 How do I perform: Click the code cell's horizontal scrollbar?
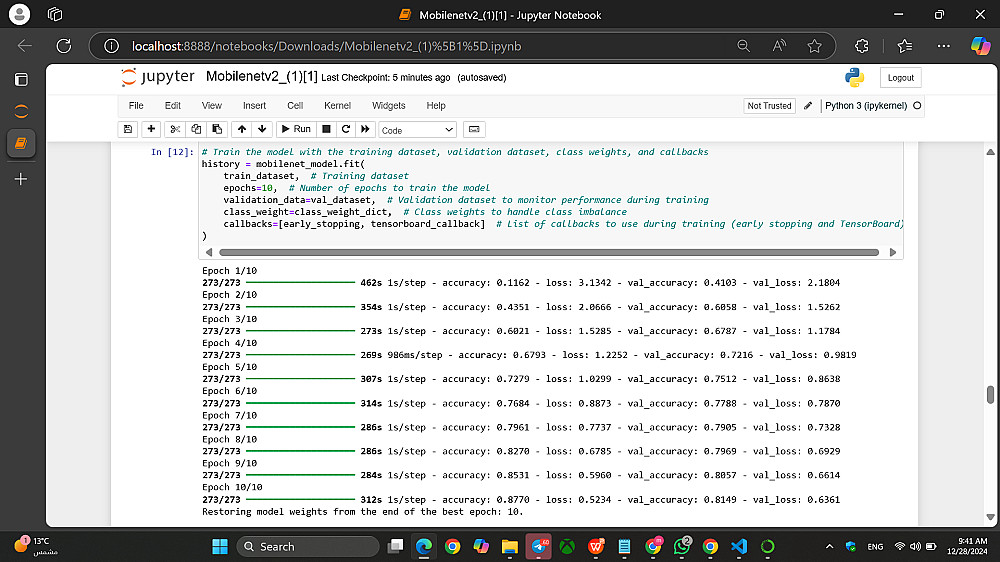pyautogui.click(x=550, y=252)
